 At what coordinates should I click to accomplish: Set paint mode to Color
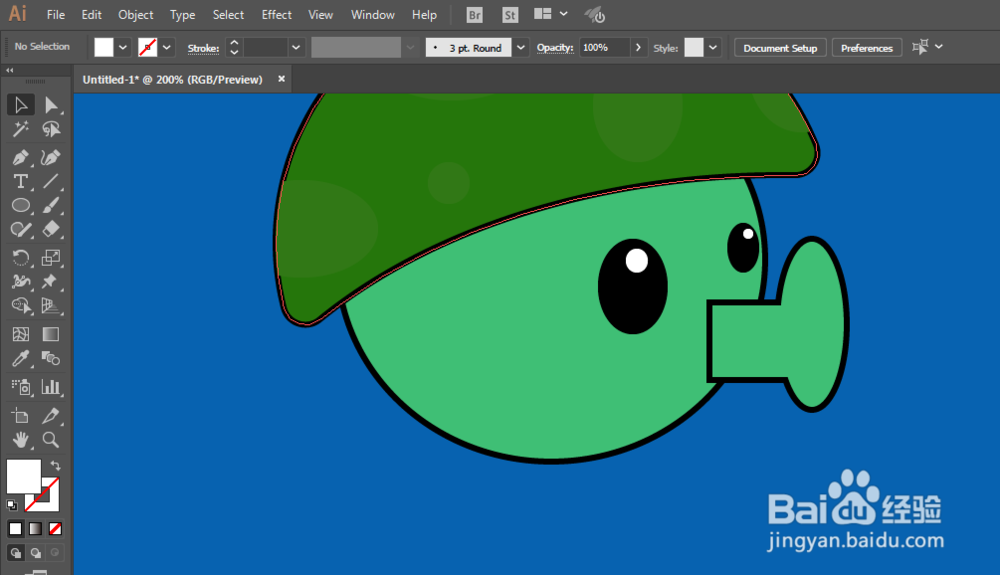pyautogui.click(x=15, y=528)
